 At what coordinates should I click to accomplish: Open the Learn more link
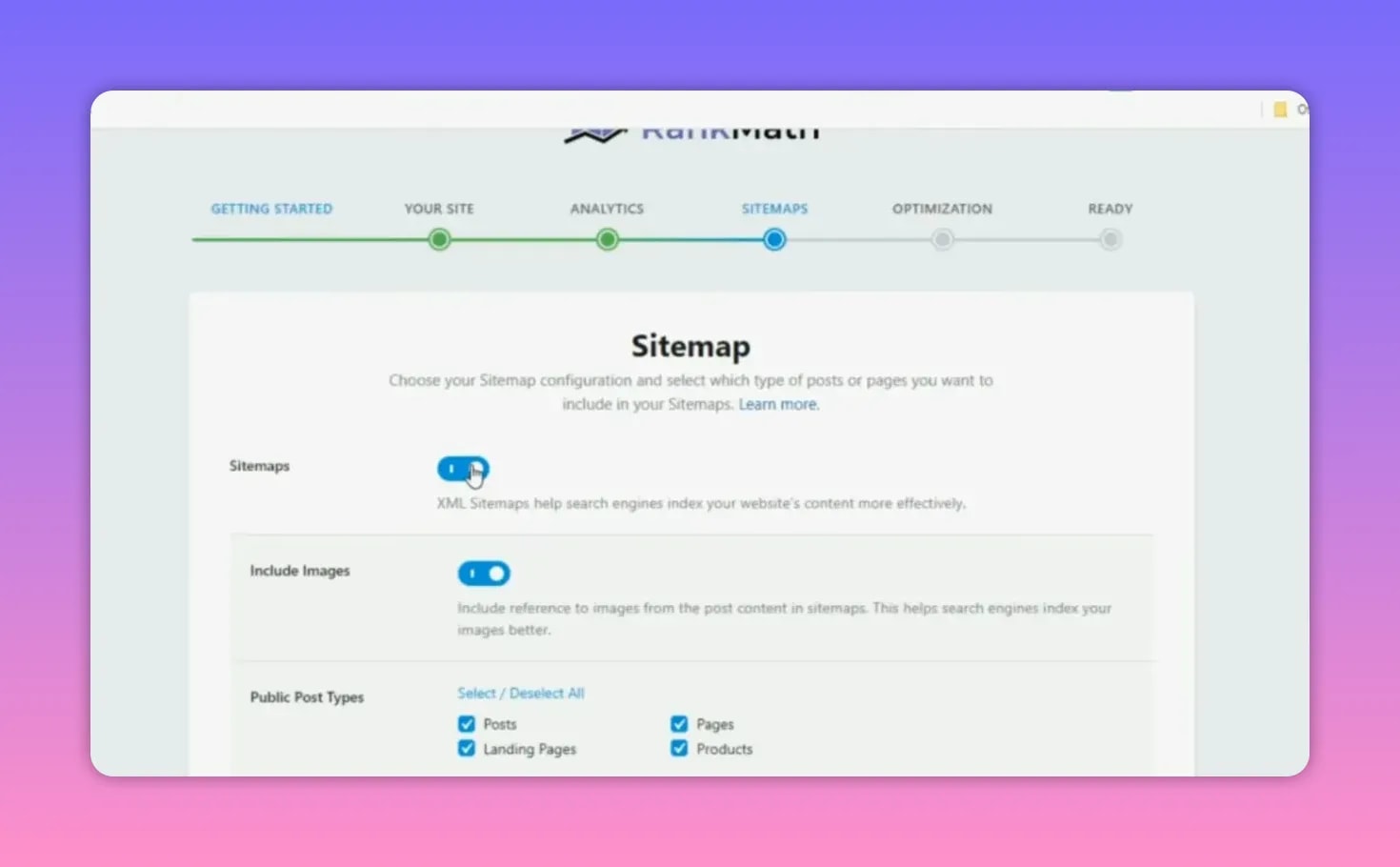click(x=777, y=404)
